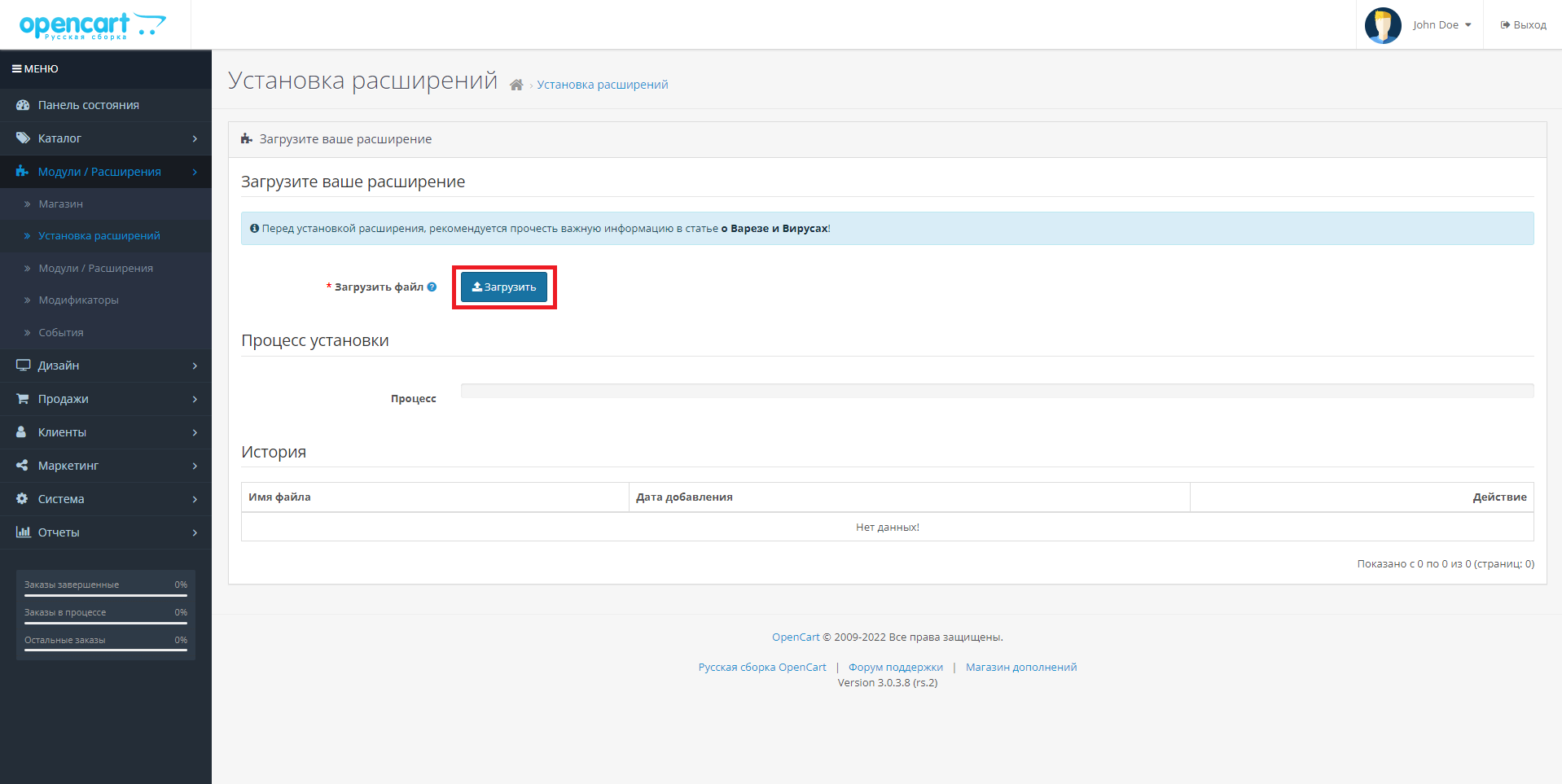Expand the Продажи menu chevron
This screenshot has width=1562, height=784.
coord(195,399)
